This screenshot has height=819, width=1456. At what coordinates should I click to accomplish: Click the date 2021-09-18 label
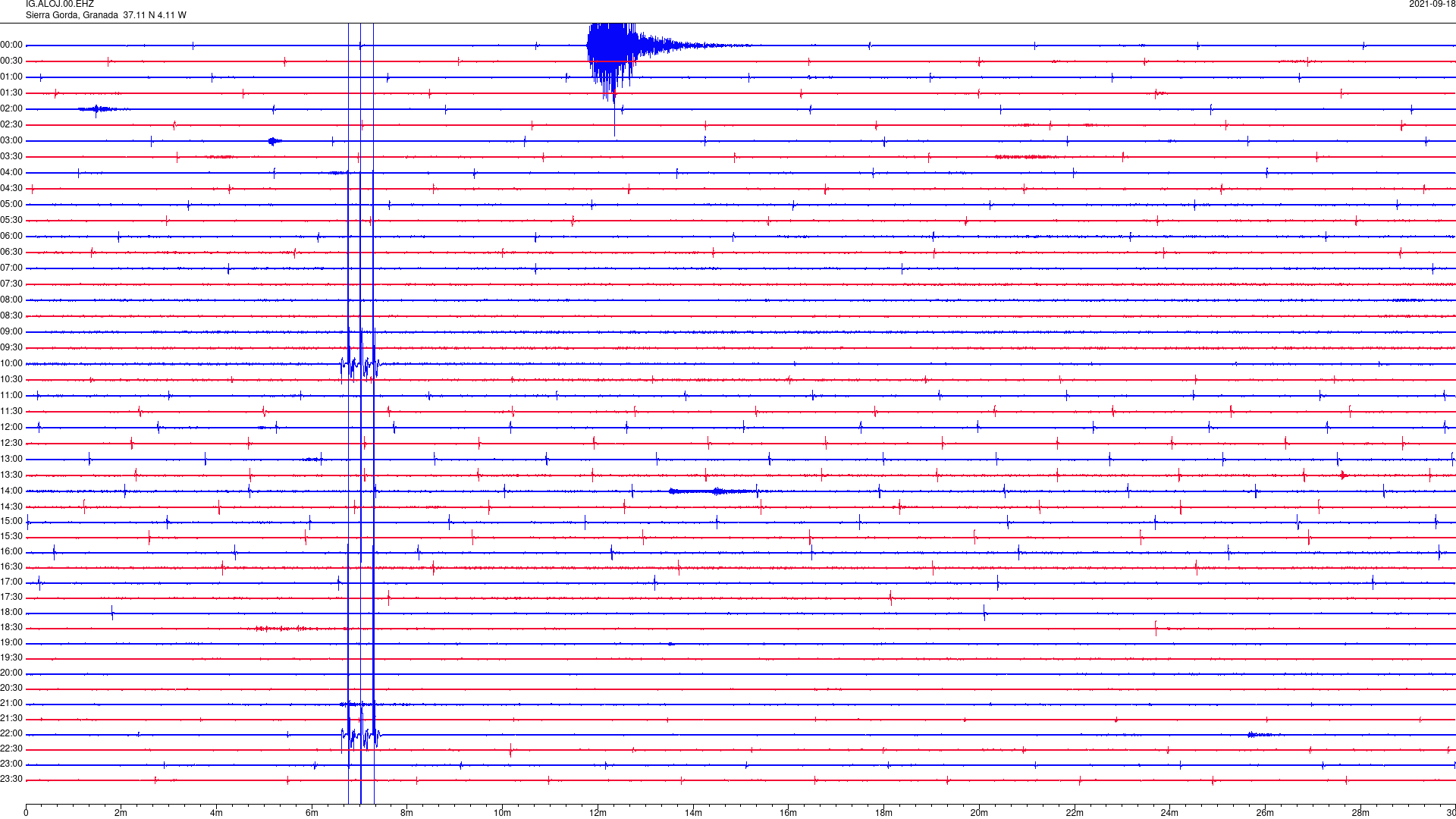point(1432,4)
